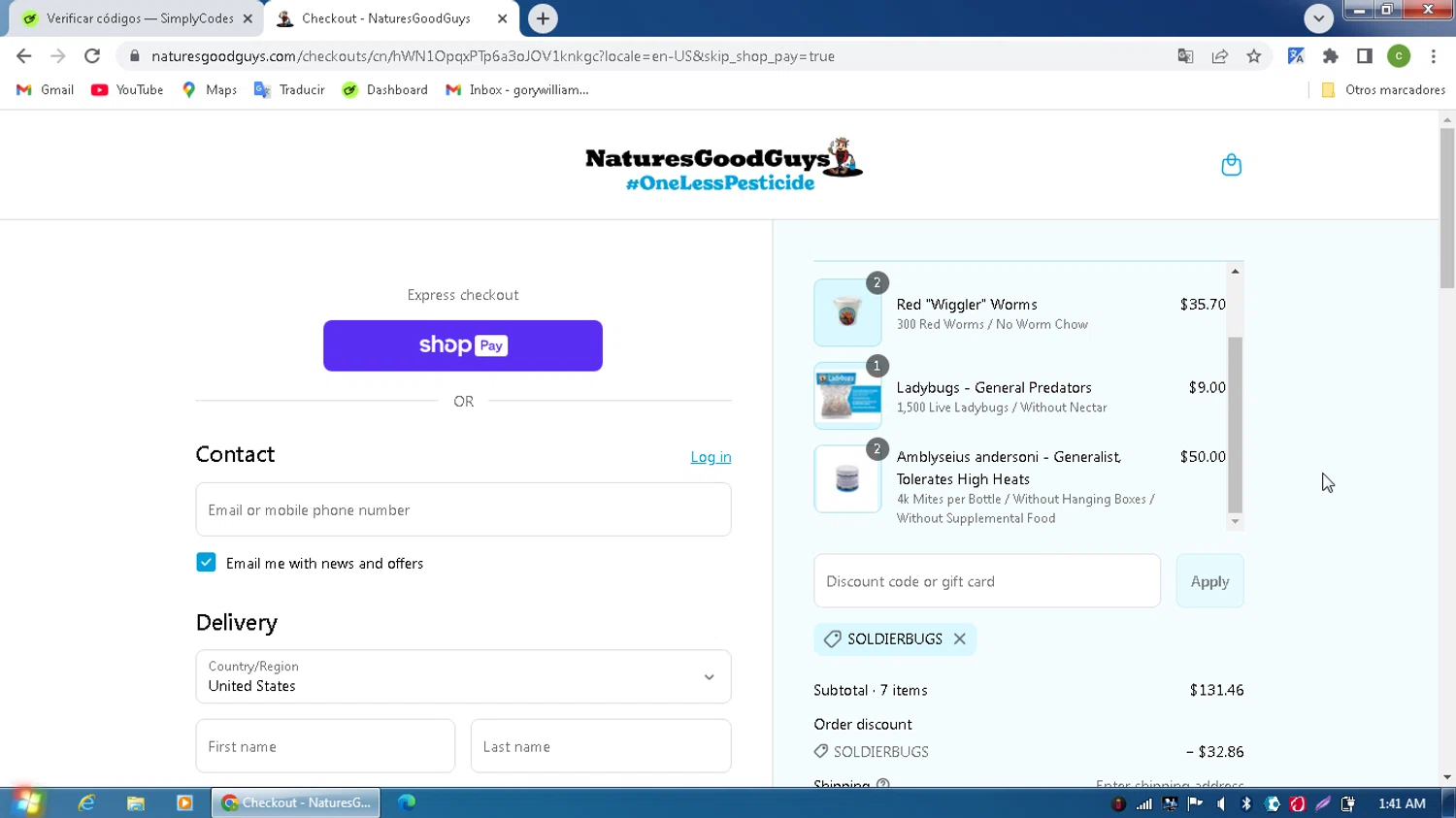Click the Last name field
The height and width of the screenshot is (818, 1456).
601,746
